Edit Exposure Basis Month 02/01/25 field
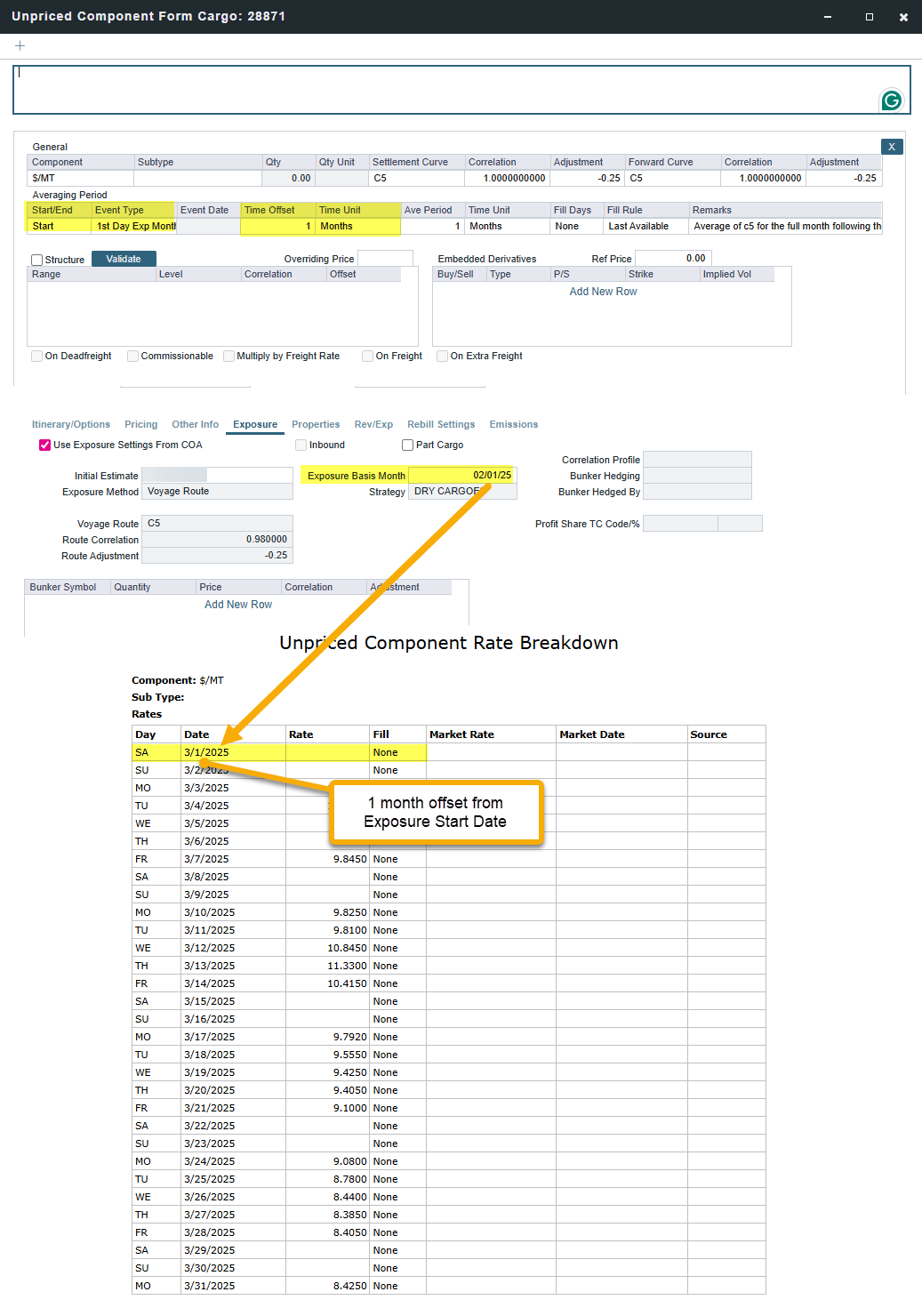 pos(461,476)
